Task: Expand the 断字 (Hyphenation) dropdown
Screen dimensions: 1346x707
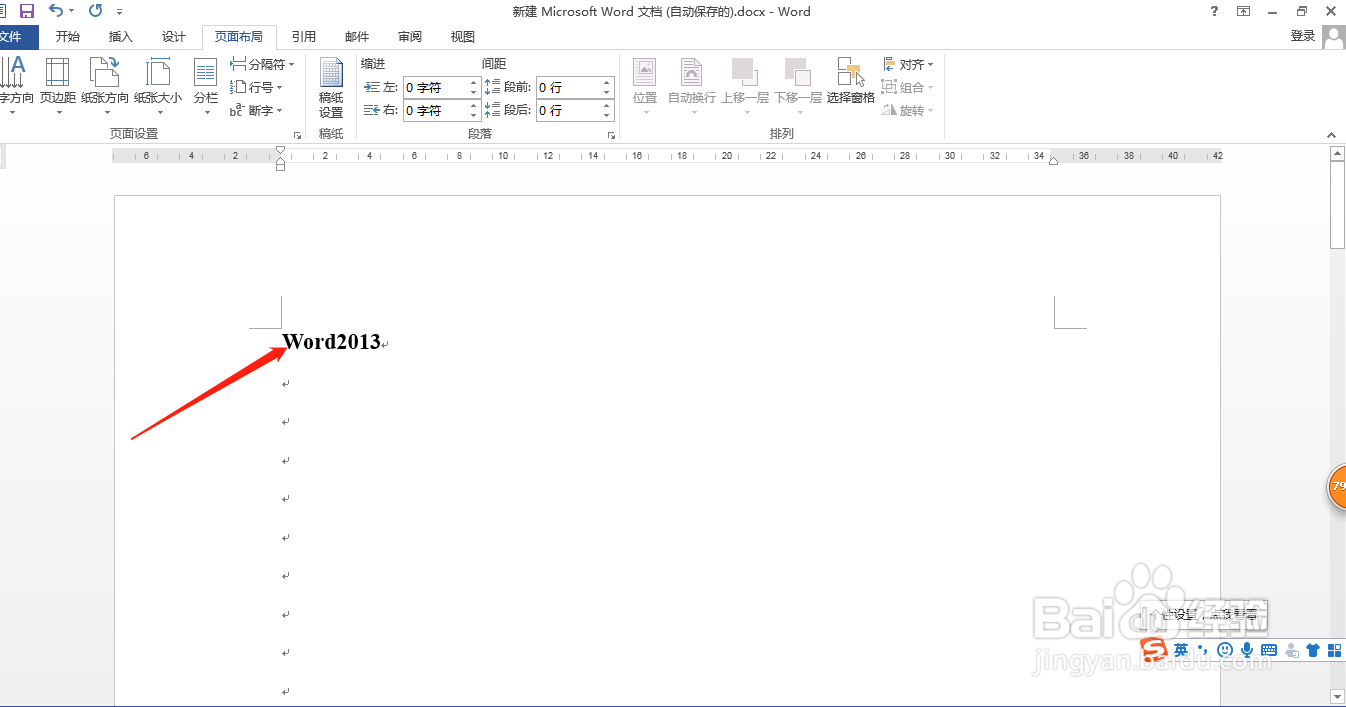Action: [257, 110]
